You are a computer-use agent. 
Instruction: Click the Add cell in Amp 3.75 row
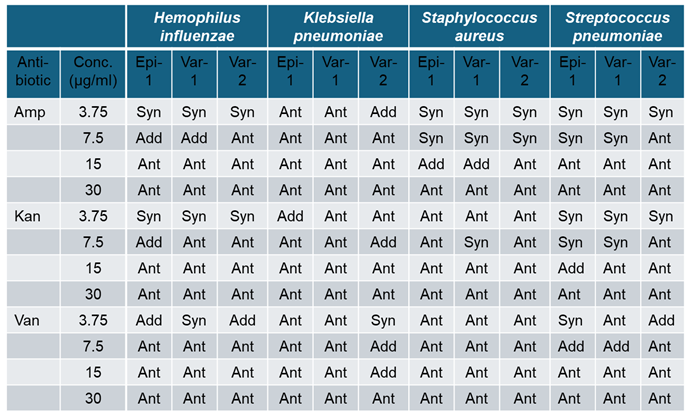pos(383,113)
